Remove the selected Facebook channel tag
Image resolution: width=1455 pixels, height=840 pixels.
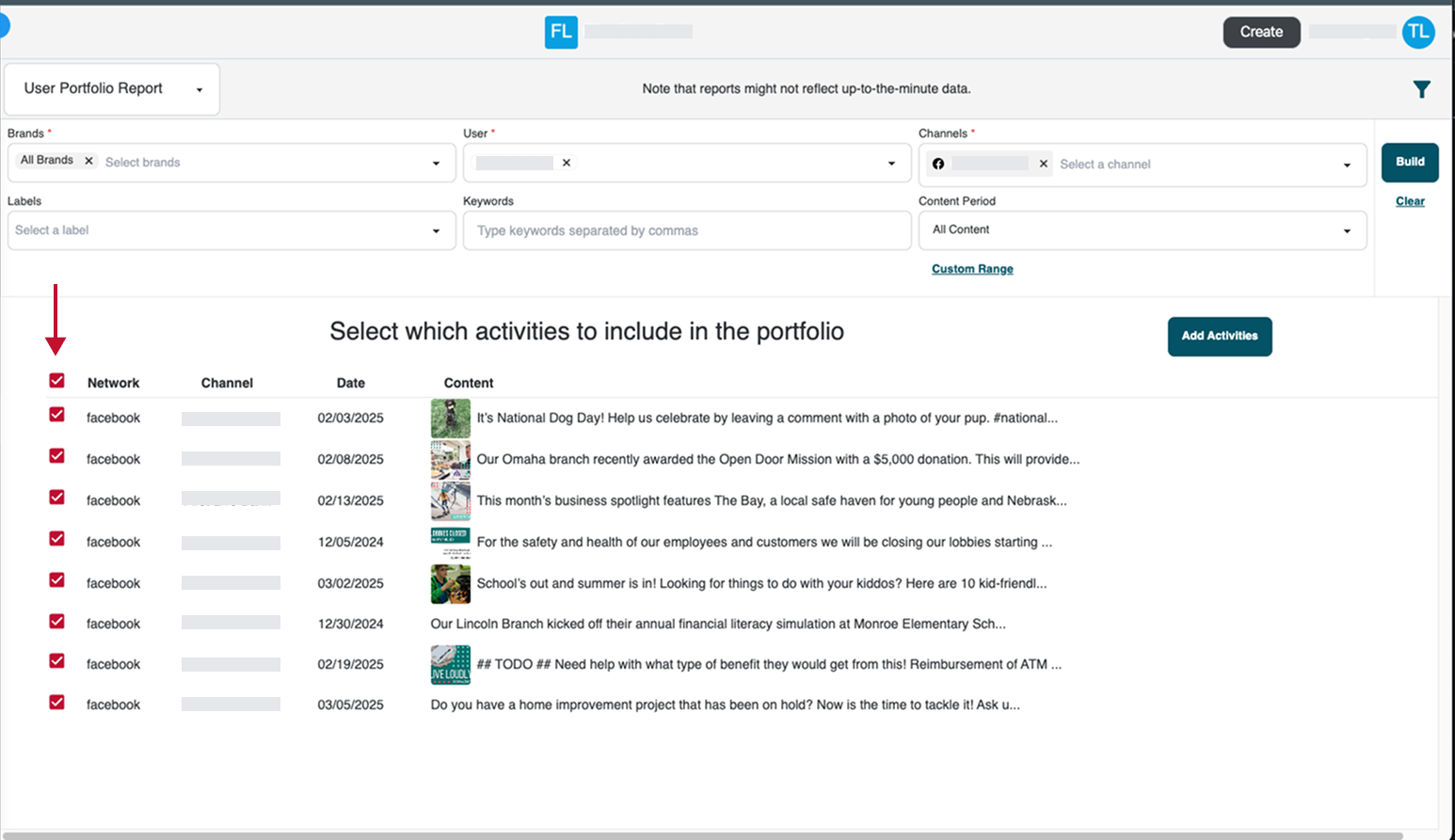pyautogui.click(x=1043, y=164)
